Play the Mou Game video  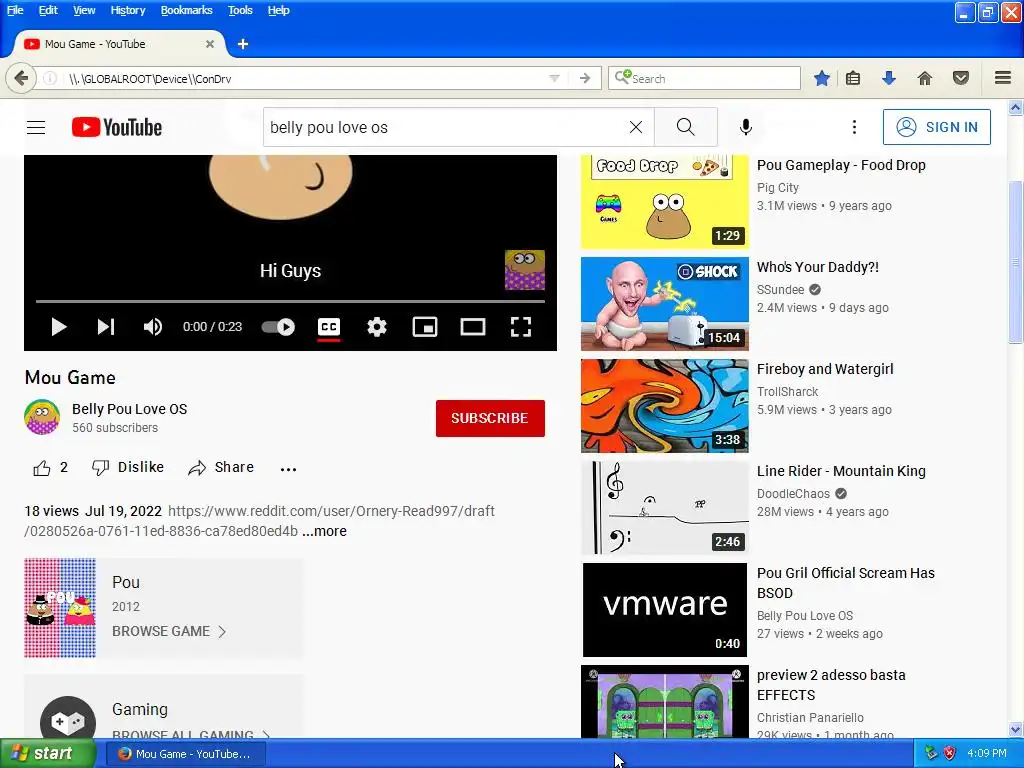pyautogui.click(x=59, y=327)
